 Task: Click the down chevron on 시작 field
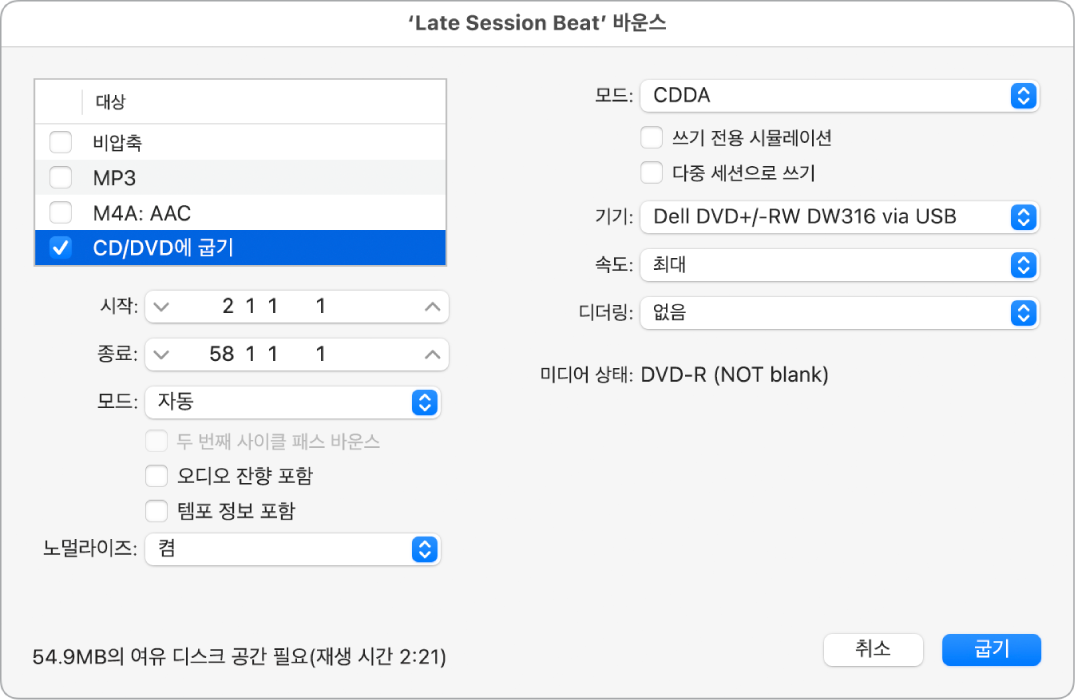tap(163, 307)
